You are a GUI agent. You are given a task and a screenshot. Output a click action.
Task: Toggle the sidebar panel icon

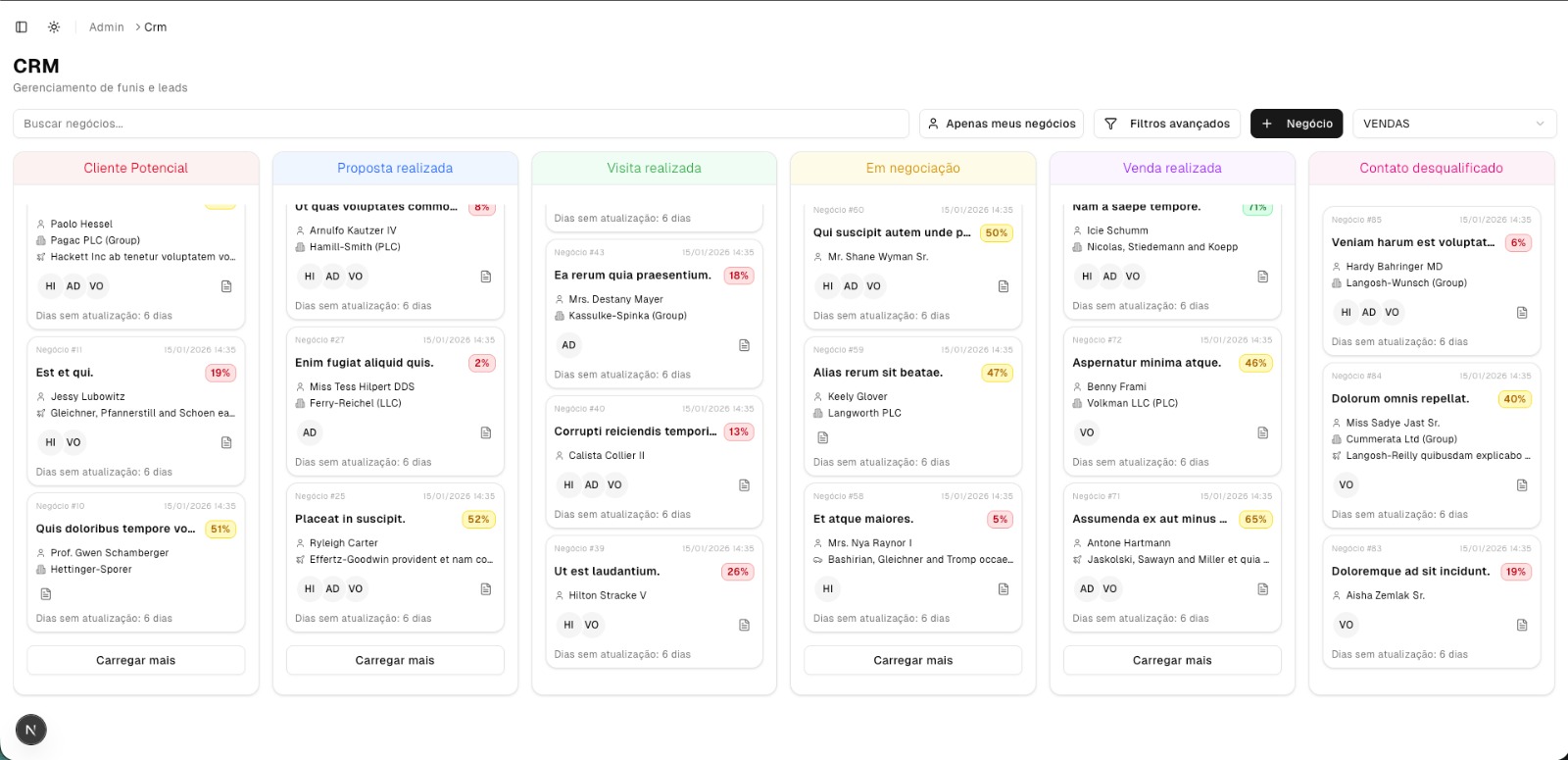(x=22, y=27)
